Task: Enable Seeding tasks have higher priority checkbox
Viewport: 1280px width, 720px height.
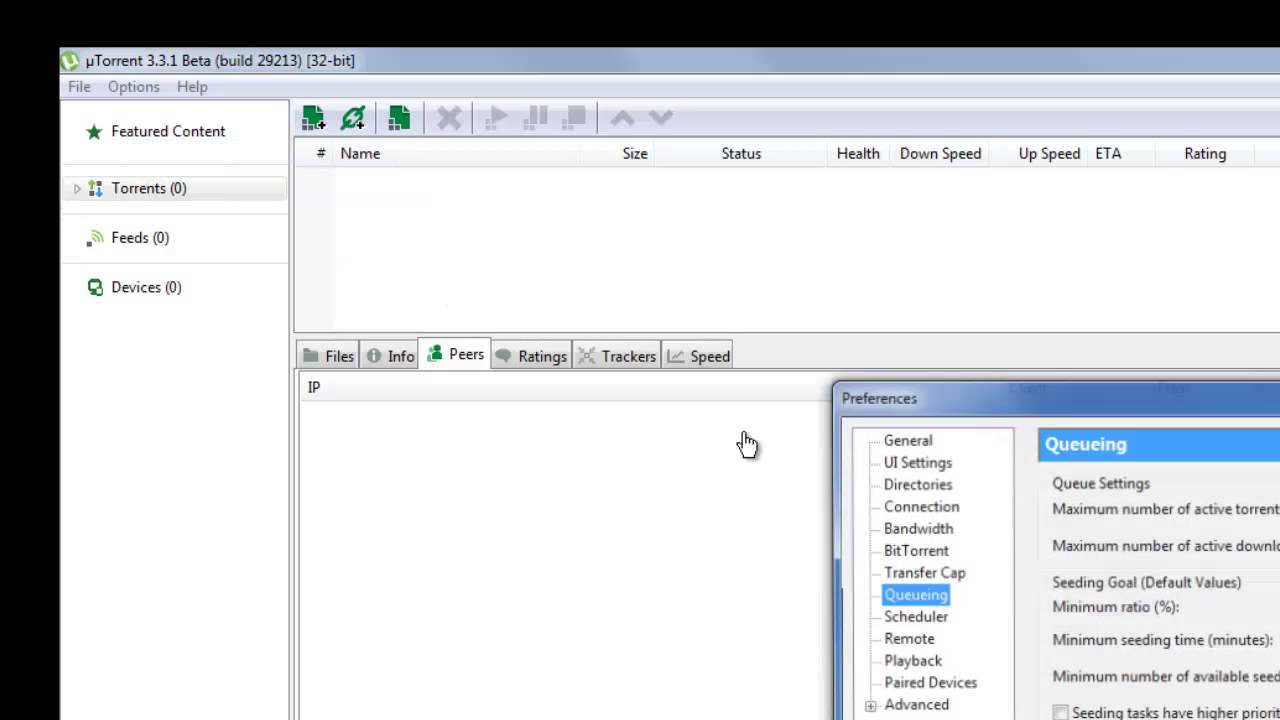Action: 1060,712
